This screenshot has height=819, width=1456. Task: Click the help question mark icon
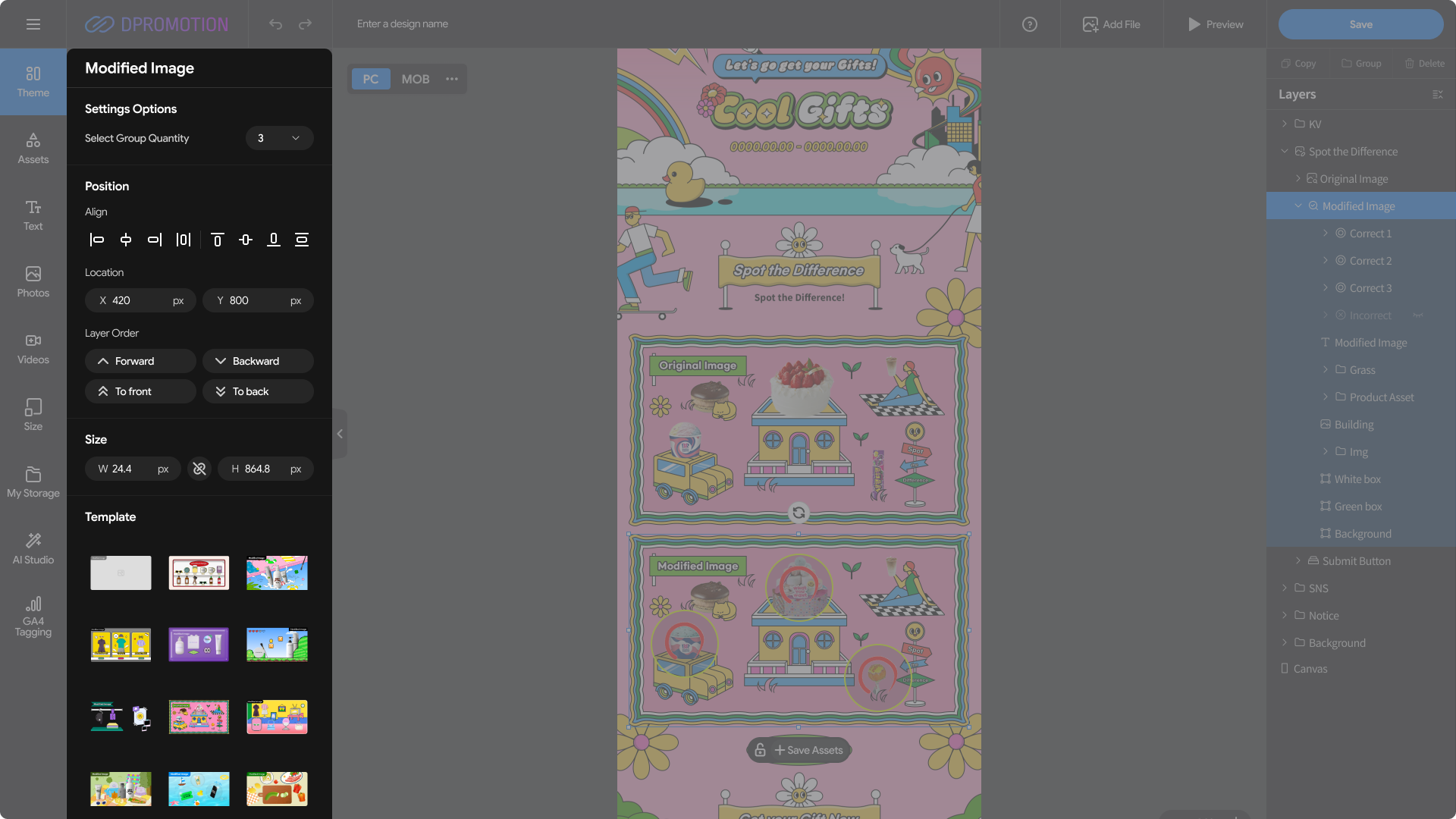(1029, 24)
